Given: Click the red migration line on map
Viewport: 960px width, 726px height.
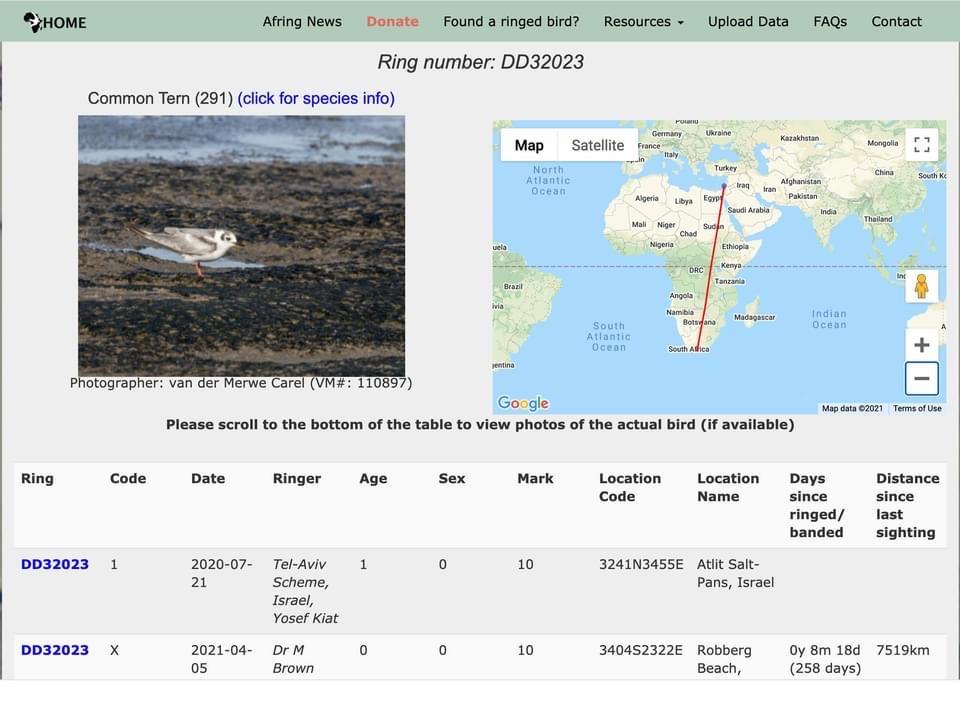Looking at the screenshot, I should click(x=711, y=266).
